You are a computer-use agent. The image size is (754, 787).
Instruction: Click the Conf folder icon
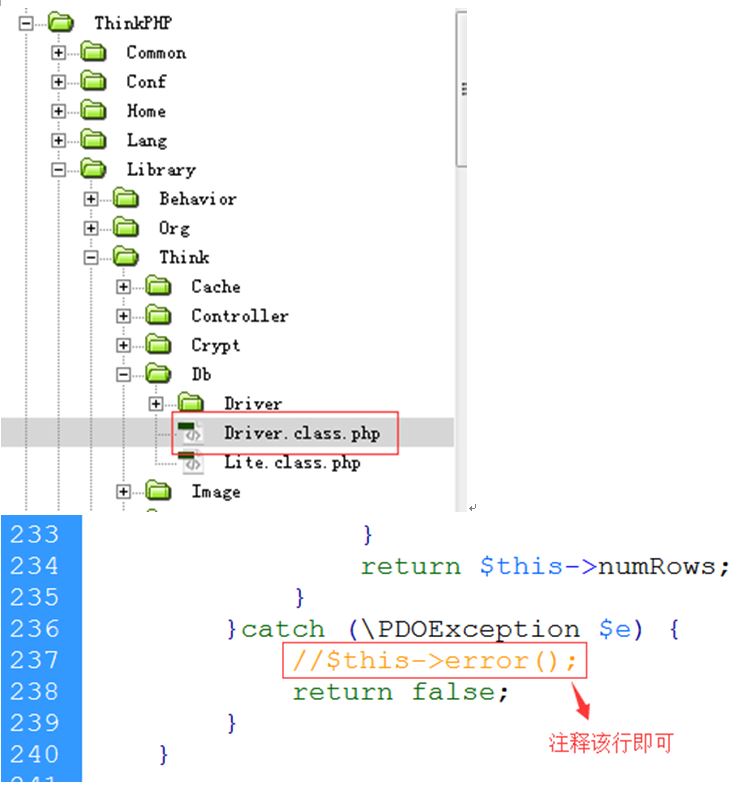tap(93, 81)
